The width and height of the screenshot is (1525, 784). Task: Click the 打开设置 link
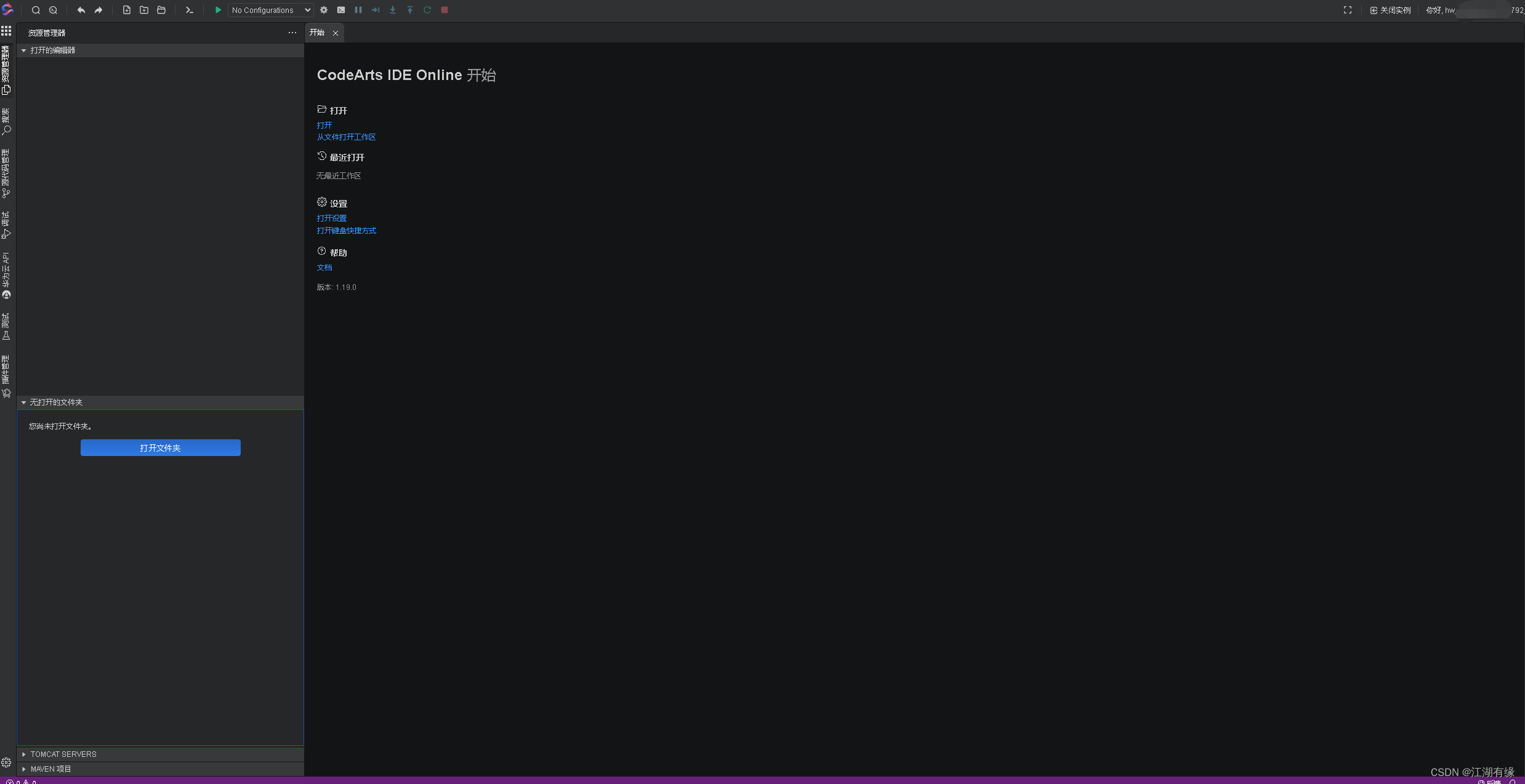(x=332, y=218)
